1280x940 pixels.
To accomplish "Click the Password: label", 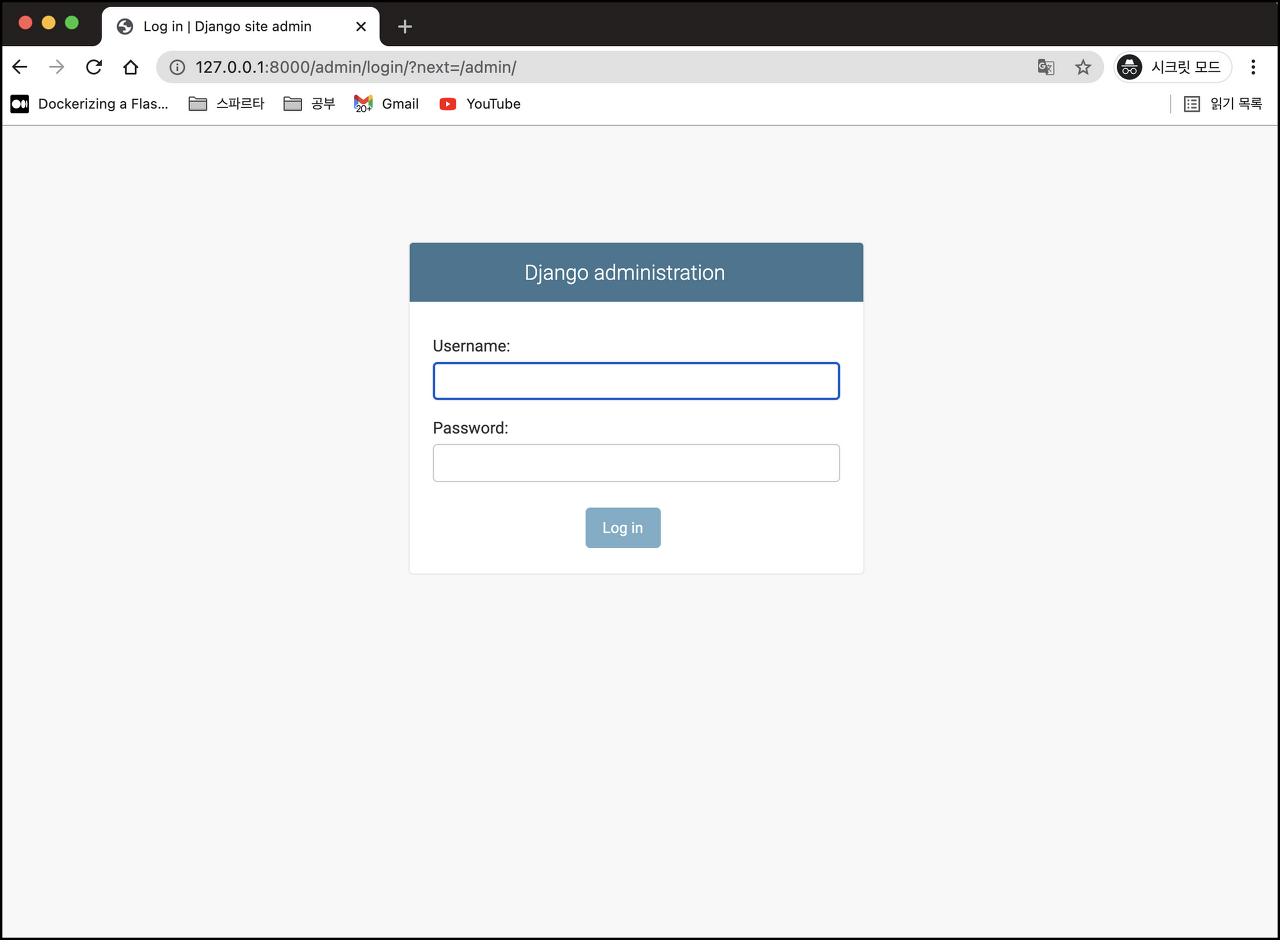I will coord(471,428).
